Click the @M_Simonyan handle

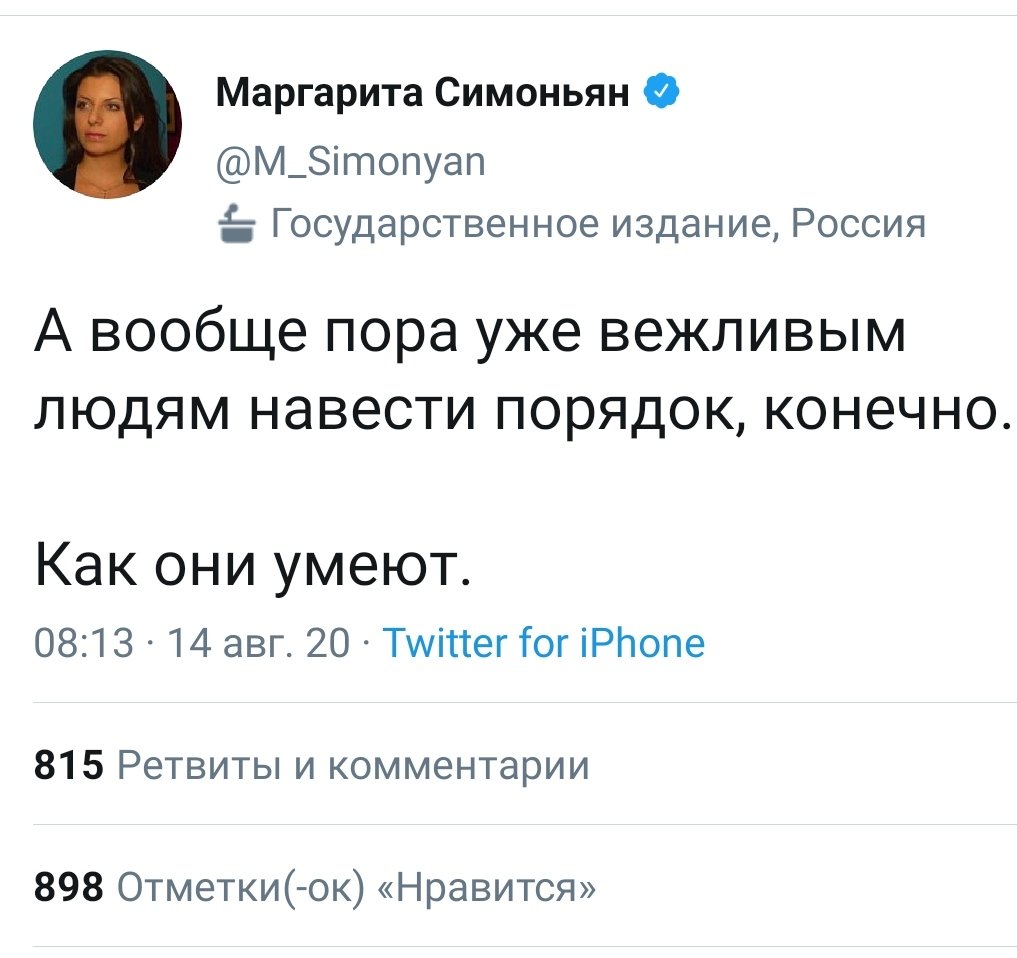[x=350, y=158]
